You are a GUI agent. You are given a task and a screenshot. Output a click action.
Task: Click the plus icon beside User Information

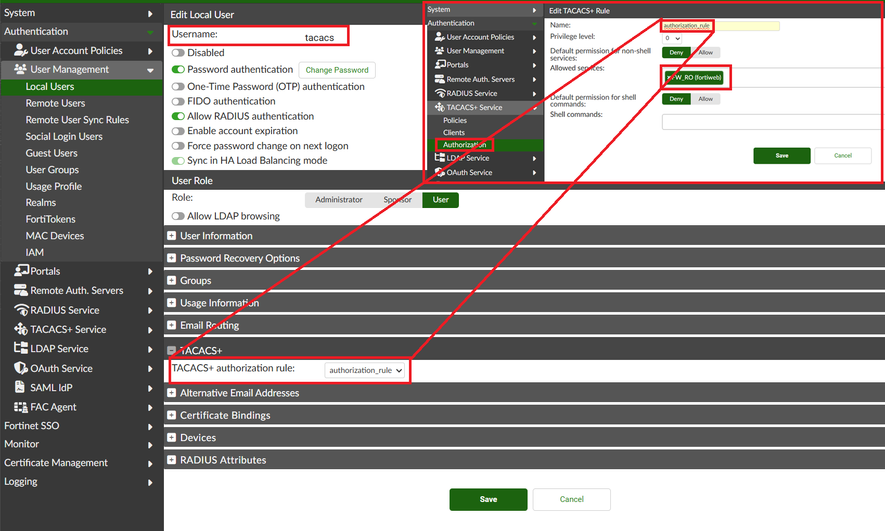(x=172, y=236)
